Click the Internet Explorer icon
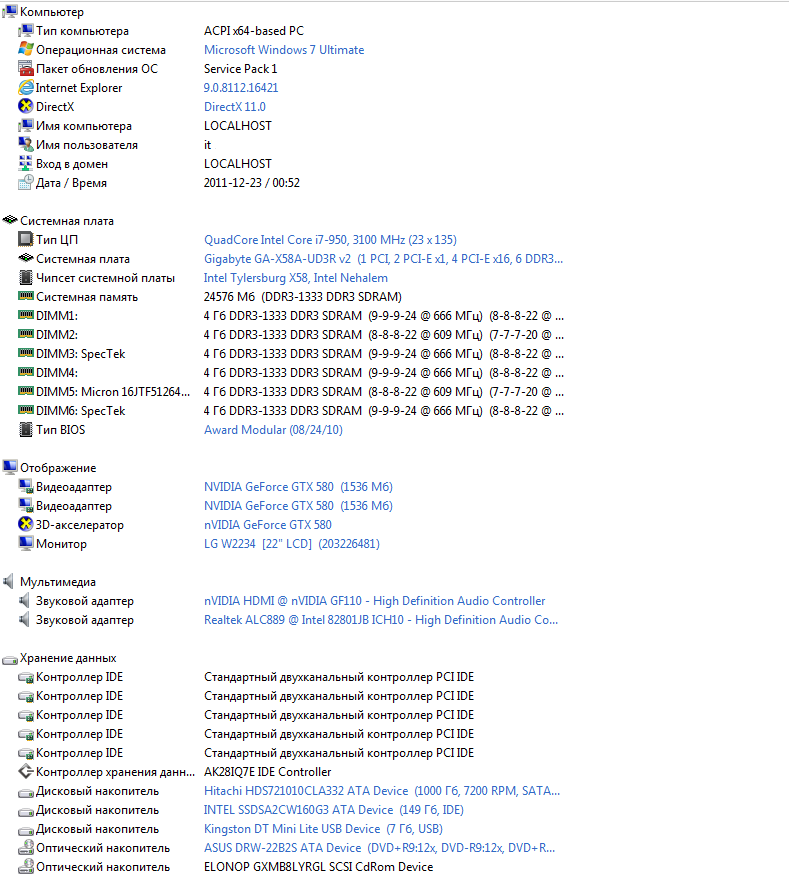The width and height of the screenshot is (789, 874). [26, 88]
